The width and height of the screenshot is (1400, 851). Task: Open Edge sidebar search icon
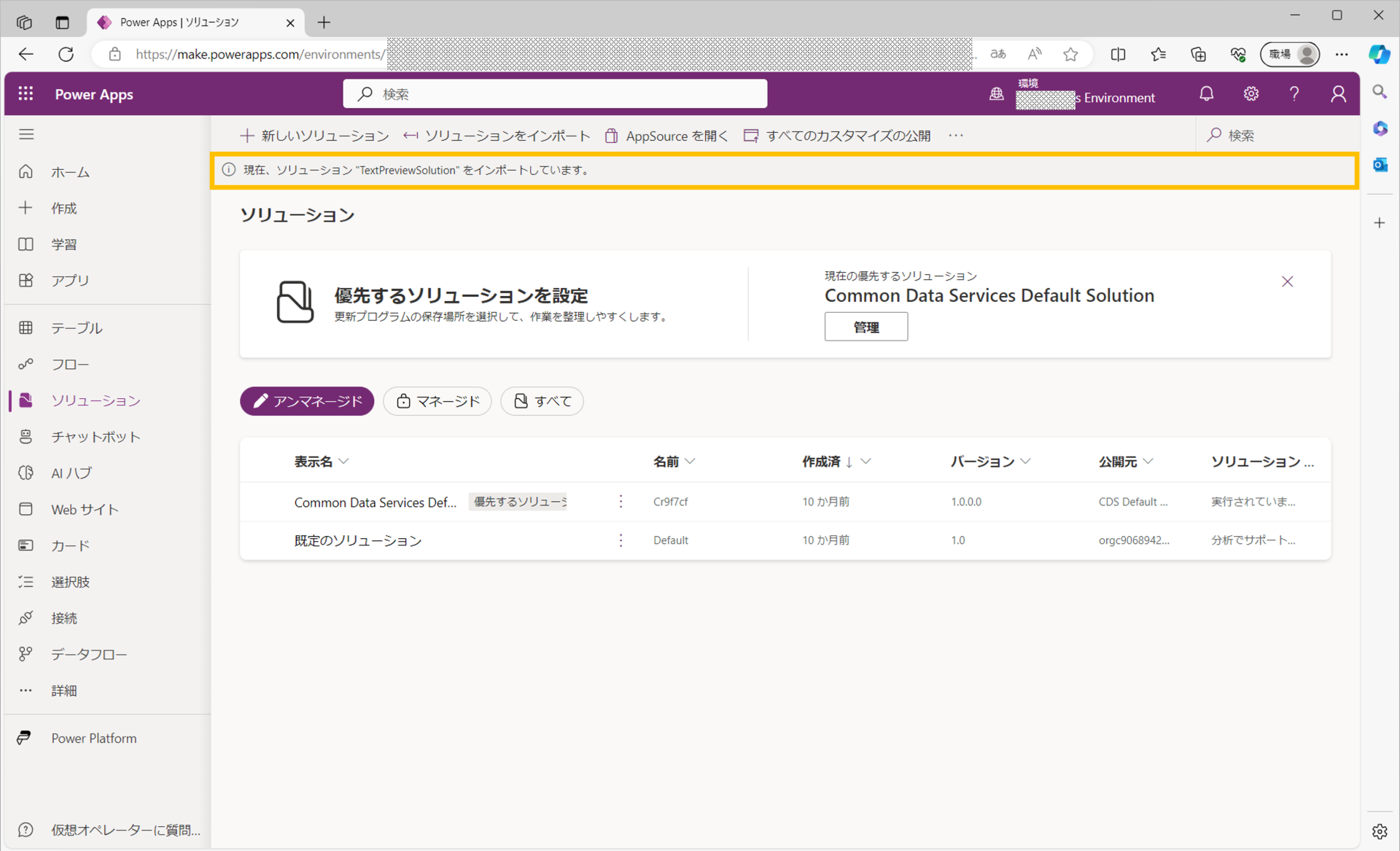coord(1380,92)
